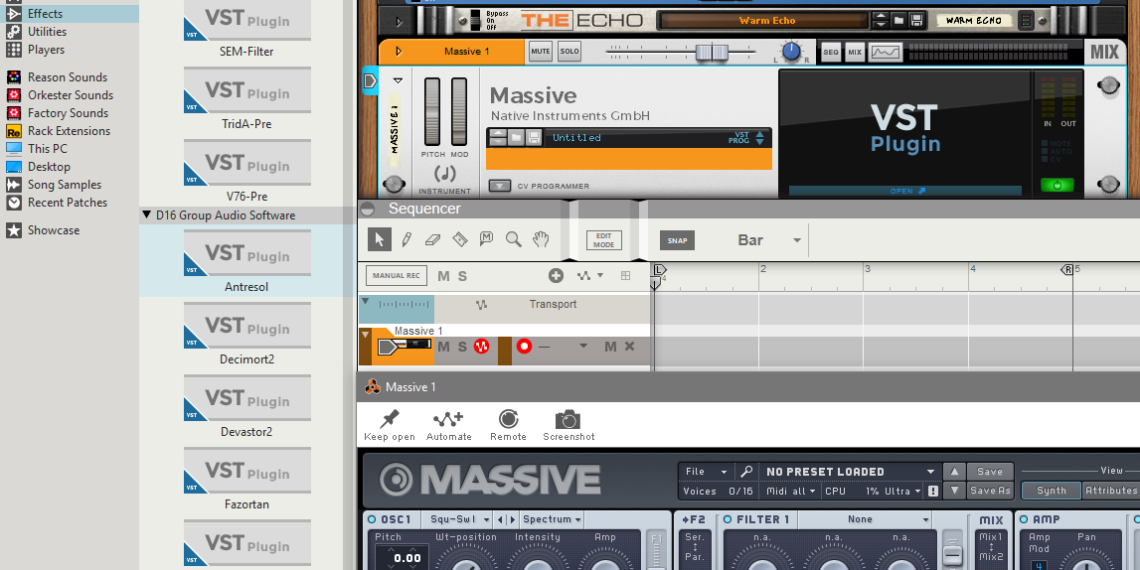
Task: Save patch with The Echo floppy icon
Action: point(916,20)
